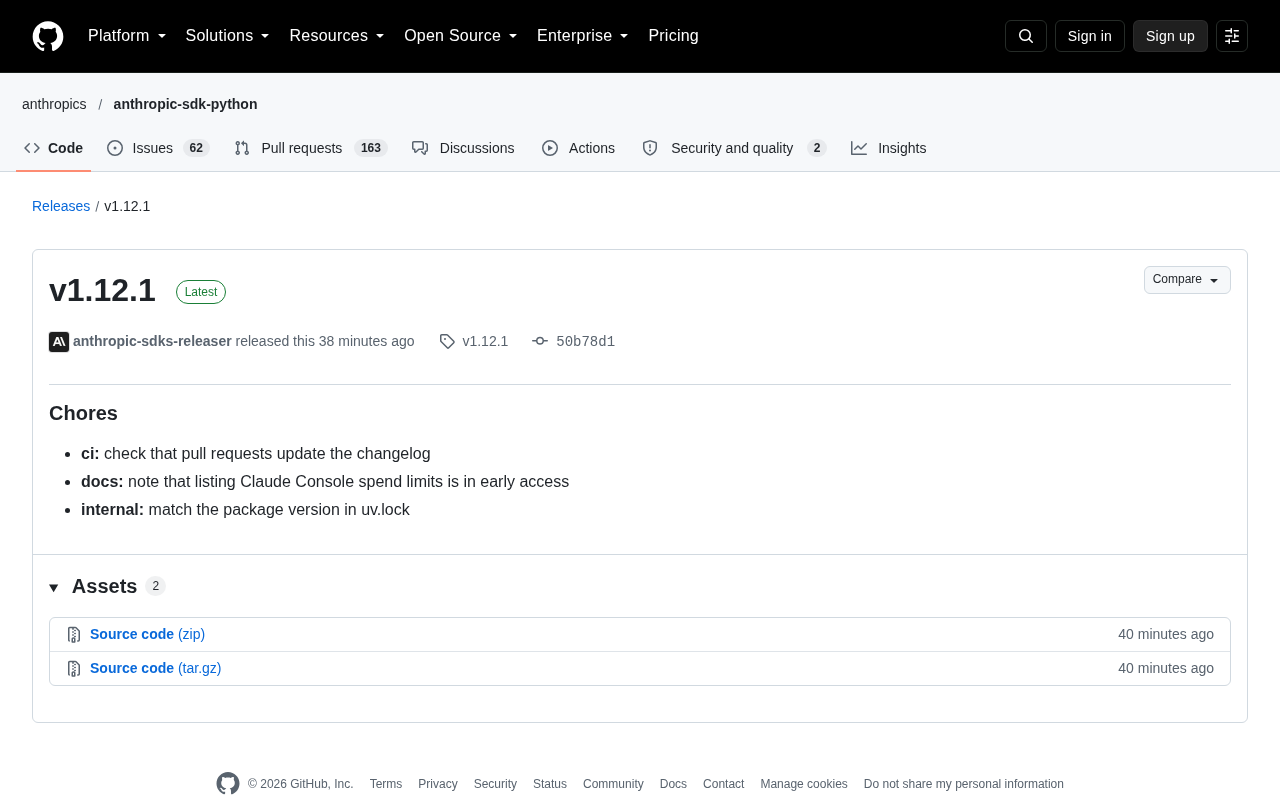
Task: Go back to Releases list
Action: tap(61, 206)
